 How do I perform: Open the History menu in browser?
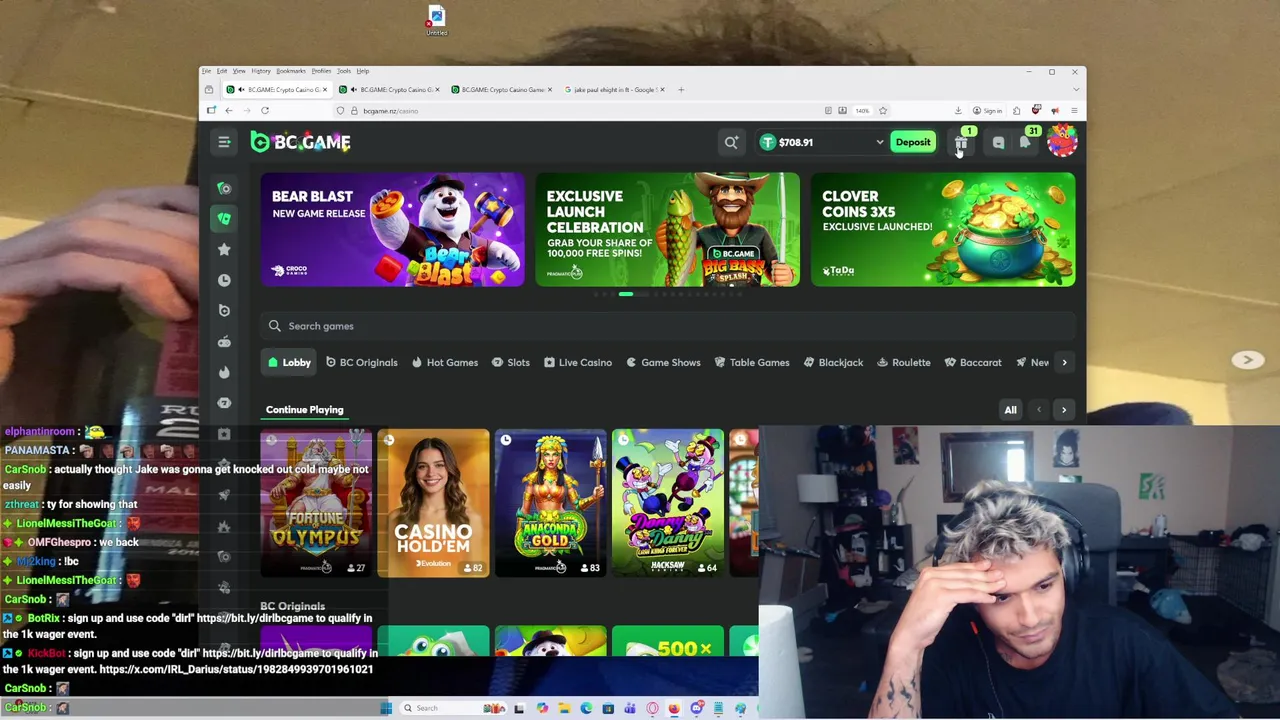(x=261, y=71)
